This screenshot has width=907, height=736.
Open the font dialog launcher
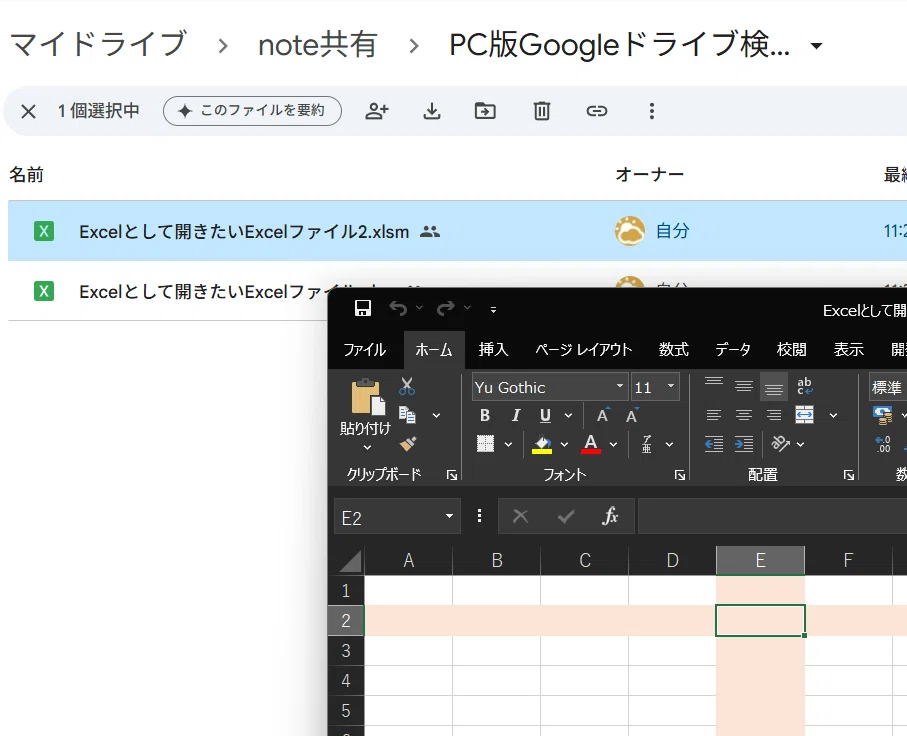(680, 475)
